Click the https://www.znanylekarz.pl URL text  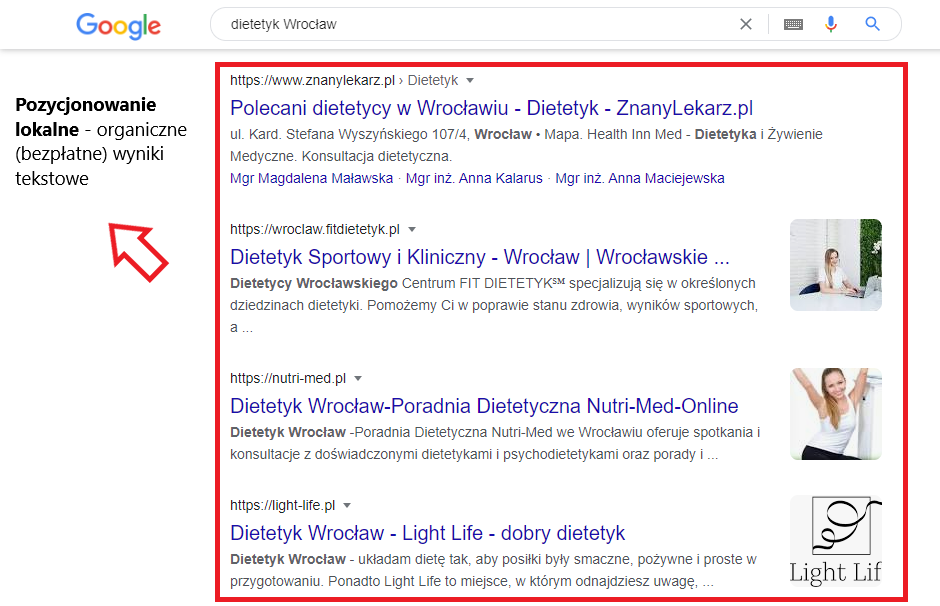[312, 80]
